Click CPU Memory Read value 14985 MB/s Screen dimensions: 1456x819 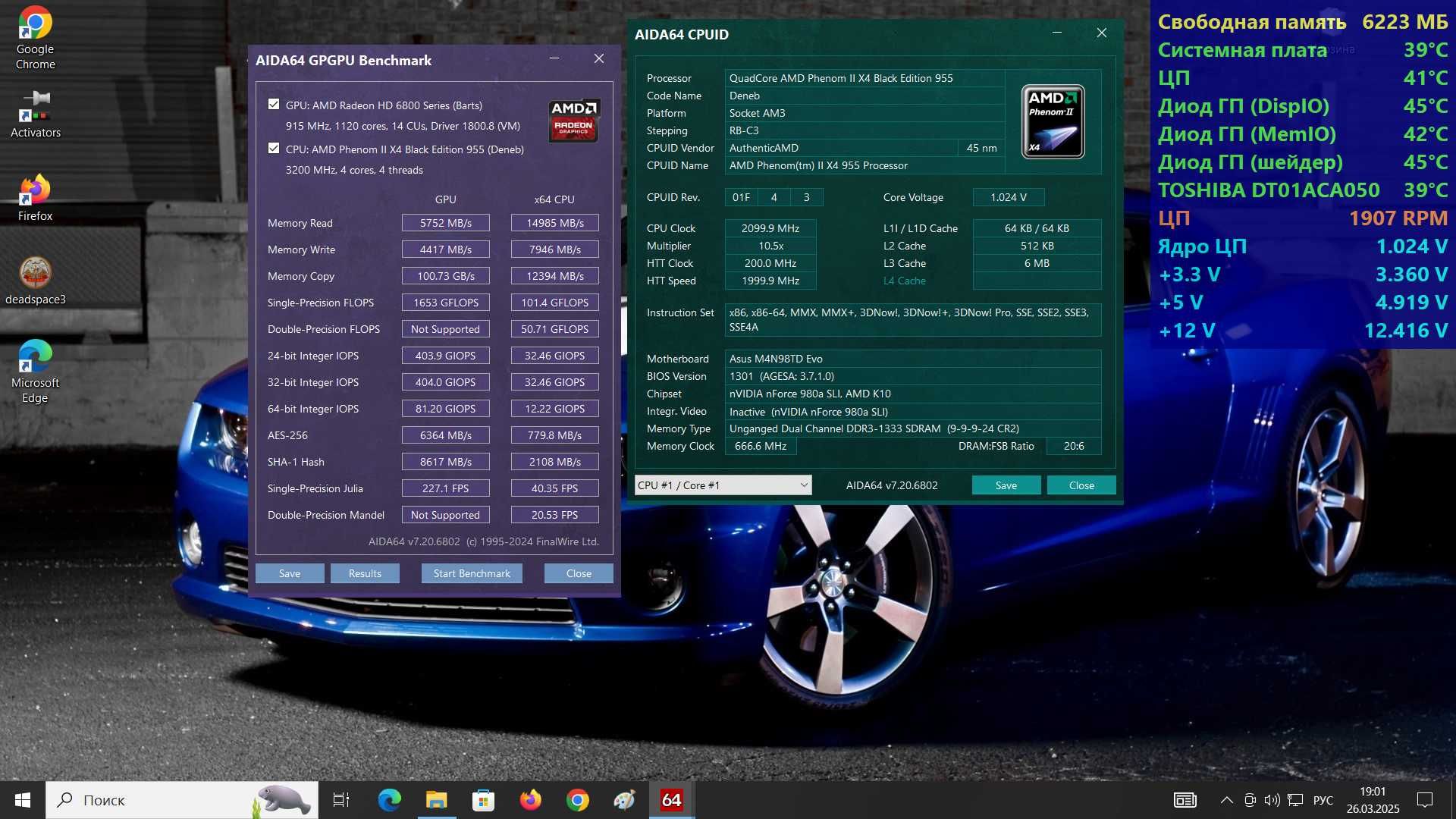(x=555, y=223)
